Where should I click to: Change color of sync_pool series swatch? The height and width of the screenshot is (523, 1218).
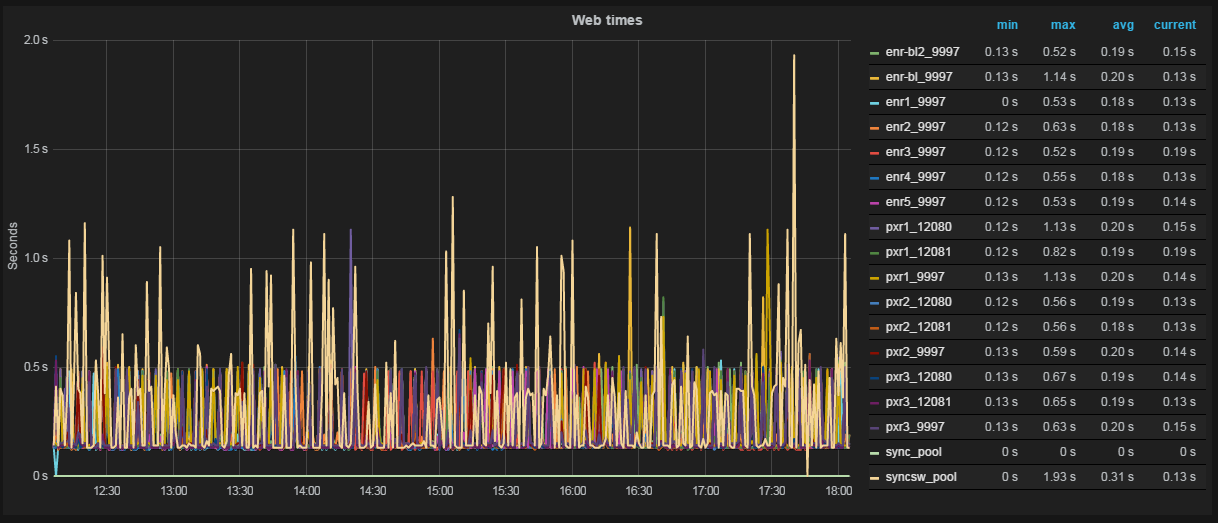click(875, 453)
